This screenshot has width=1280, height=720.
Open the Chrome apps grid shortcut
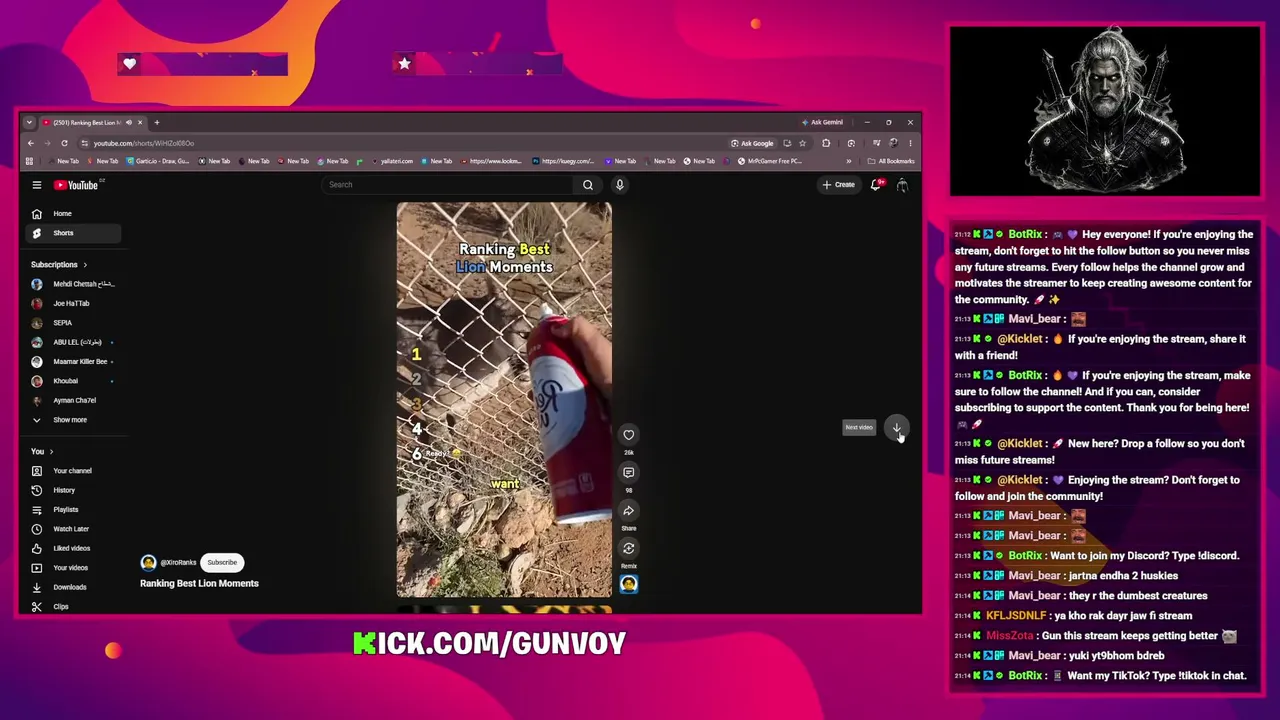[29, 161]
